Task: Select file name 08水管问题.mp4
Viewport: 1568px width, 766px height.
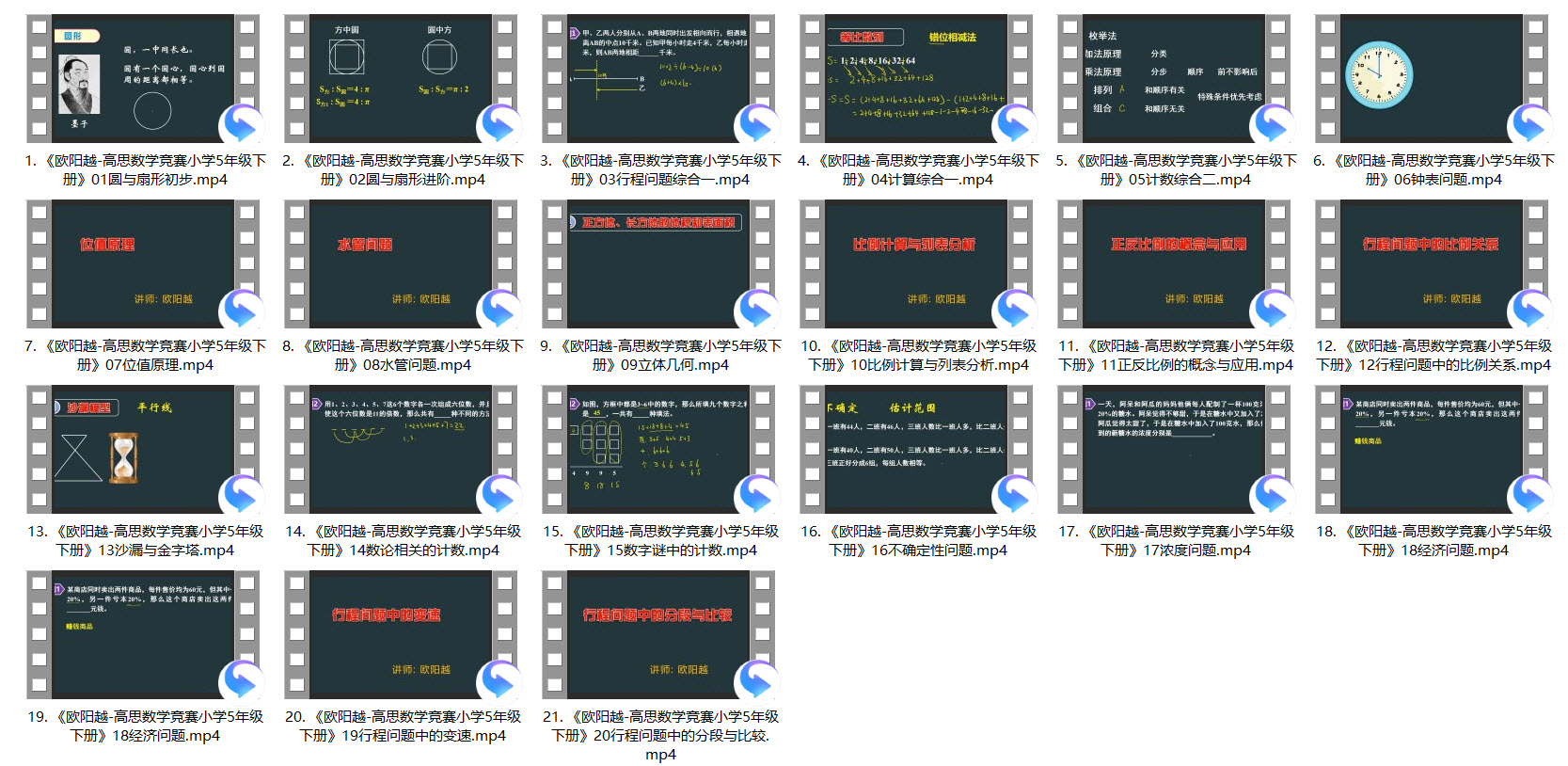Action: tap(403, 356)
